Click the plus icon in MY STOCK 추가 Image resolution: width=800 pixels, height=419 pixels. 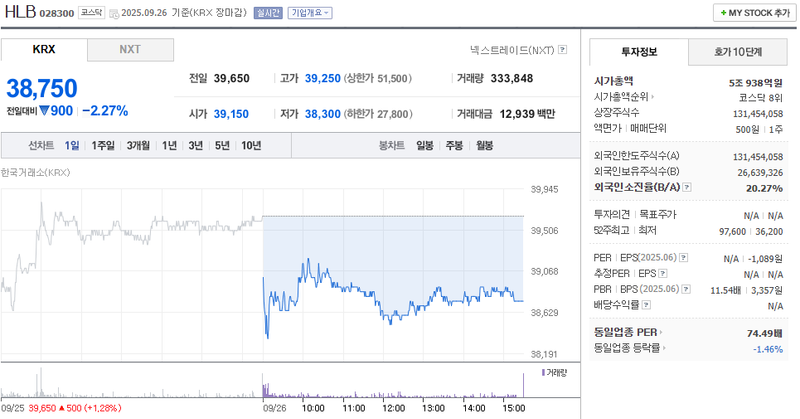tap(723, 13)
